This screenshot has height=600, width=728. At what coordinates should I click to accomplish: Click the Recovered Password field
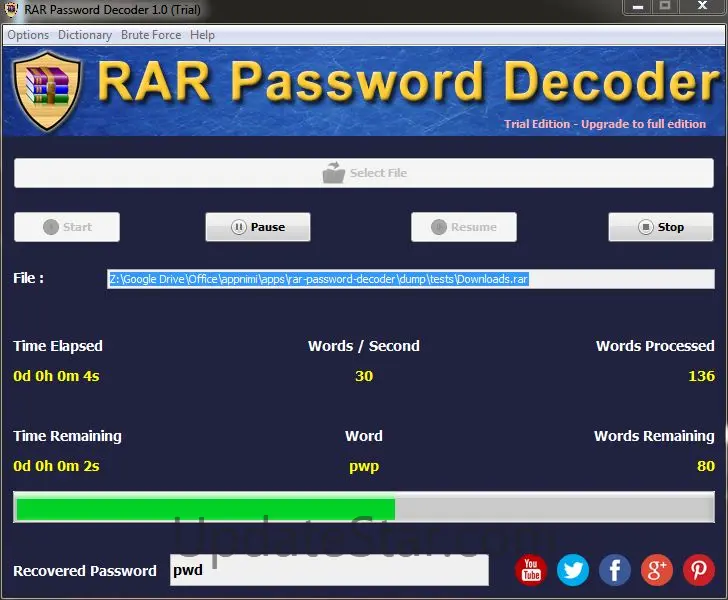point(329,570)
